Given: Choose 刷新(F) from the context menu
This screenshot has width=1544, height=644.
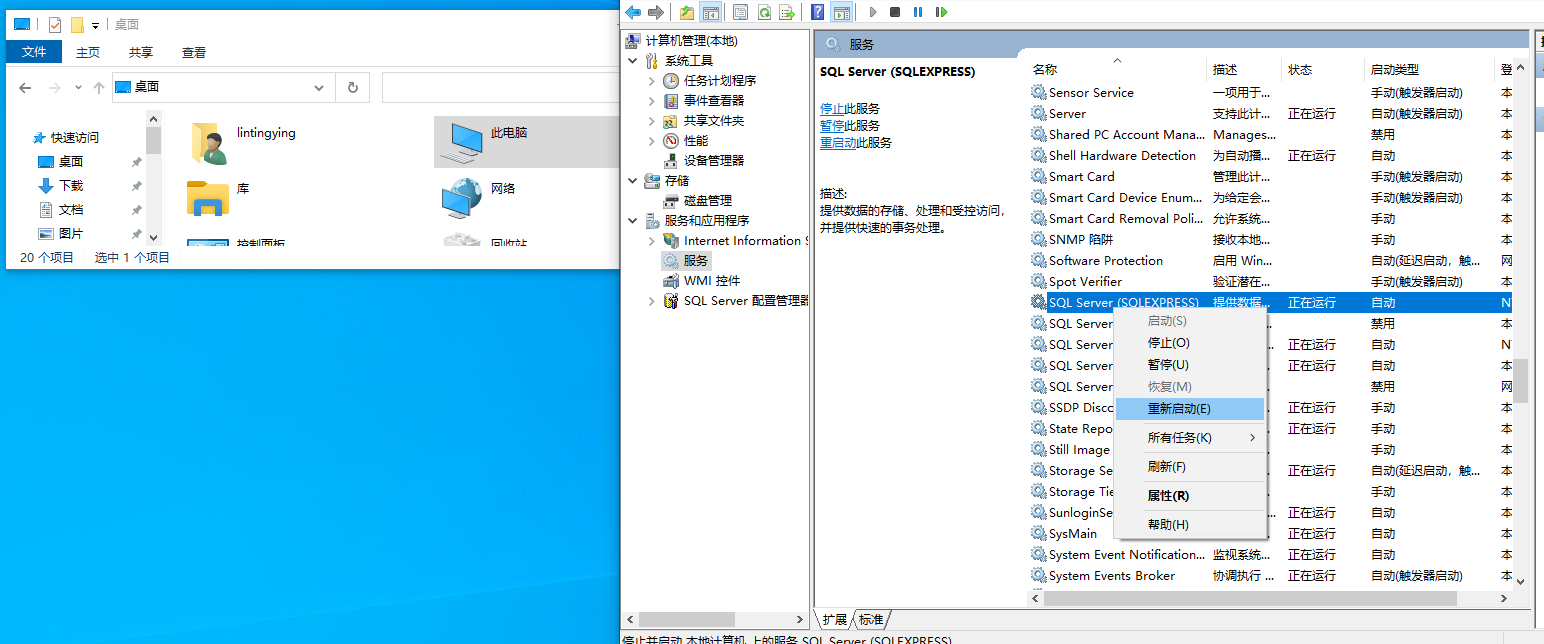Looking at the screenshot, I should (x=1190, y=467).
